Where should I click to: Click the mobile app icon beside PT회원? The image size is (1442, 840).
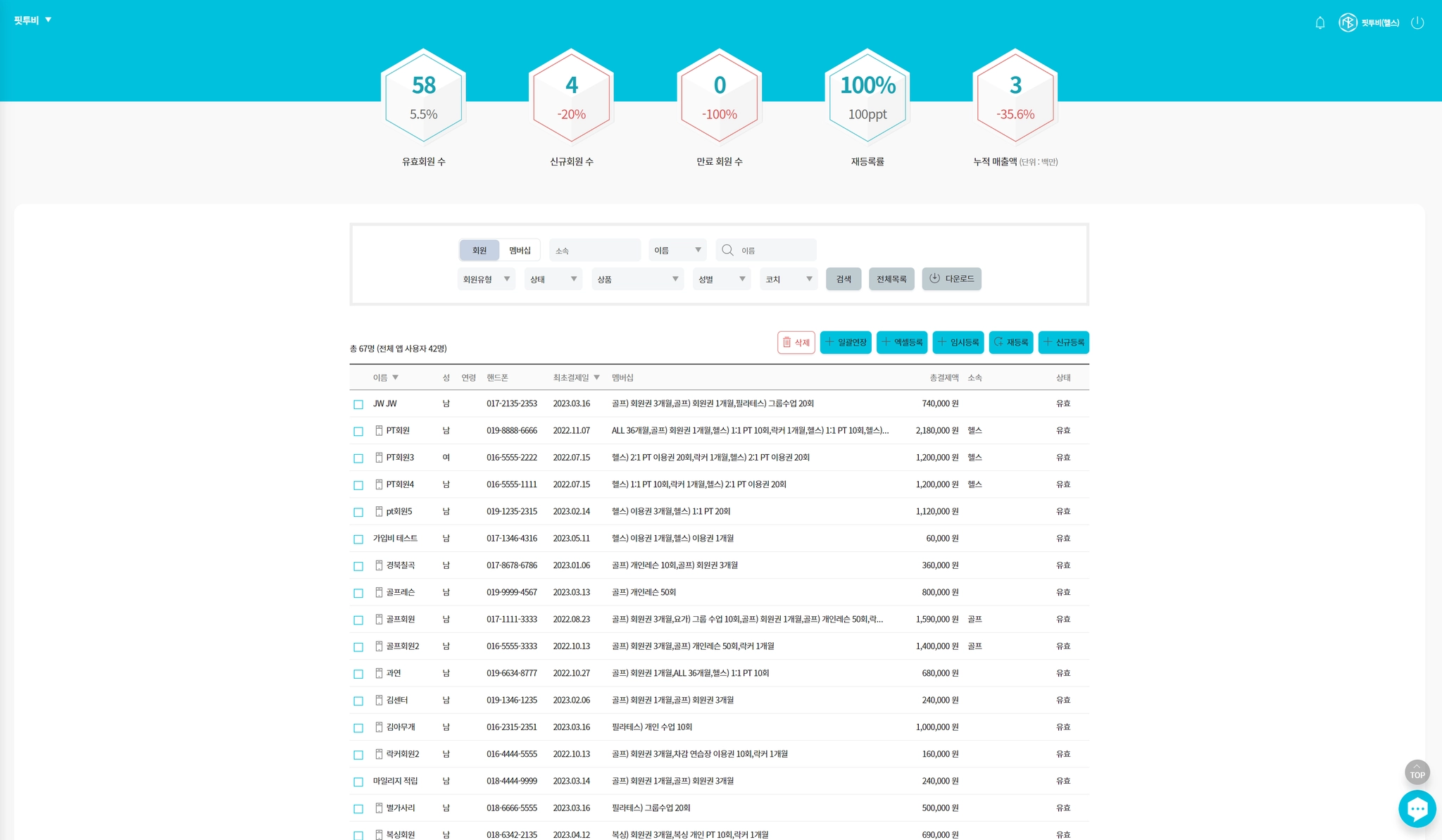[379, 430]
